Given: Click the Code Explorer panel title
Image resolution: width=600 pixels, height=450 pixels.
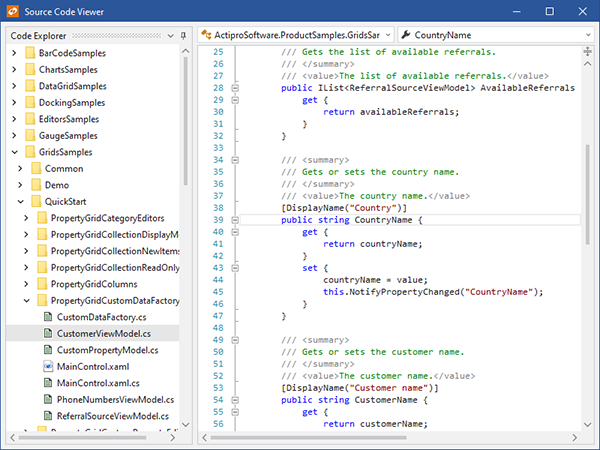Looking at the screenshot, I should pyautogui.click(x=38, y=36).
